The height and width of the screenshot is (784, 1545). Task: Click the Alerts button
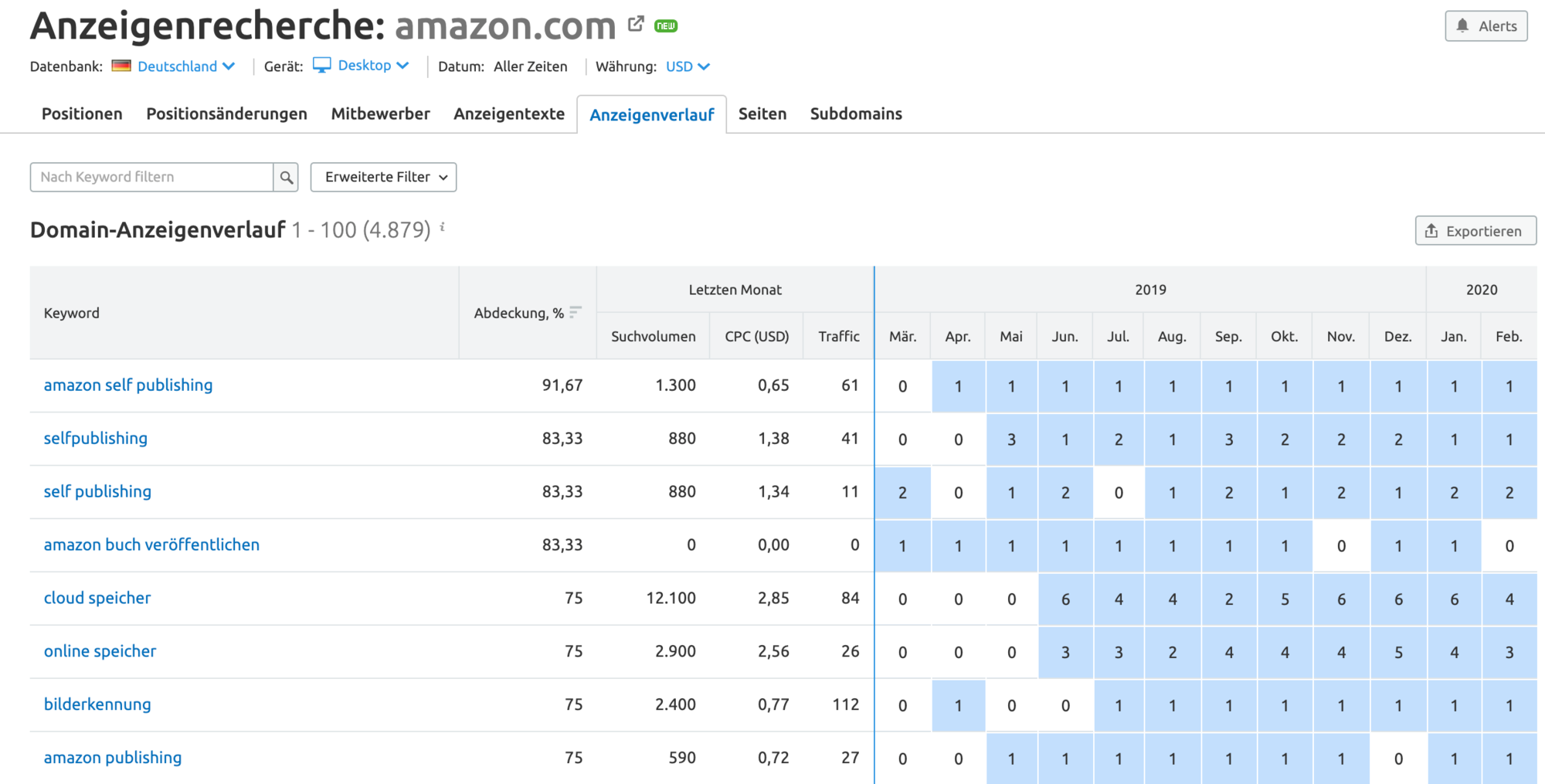[1486, 25]
